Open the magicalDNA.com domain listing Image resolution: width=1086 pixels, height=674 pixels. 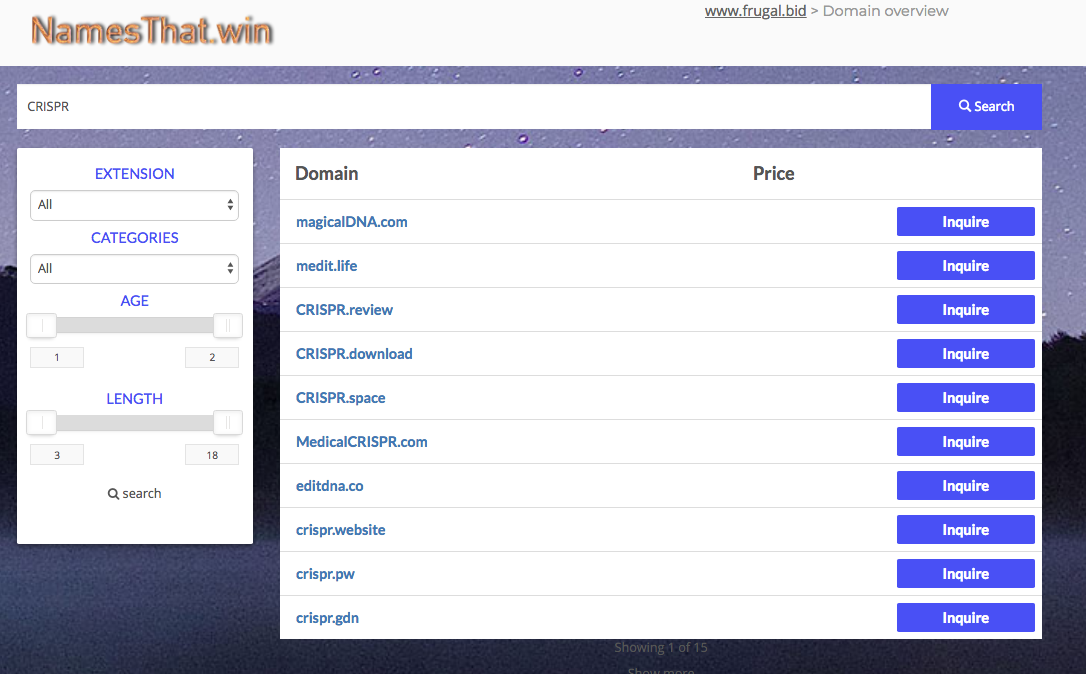click(351, 221)
